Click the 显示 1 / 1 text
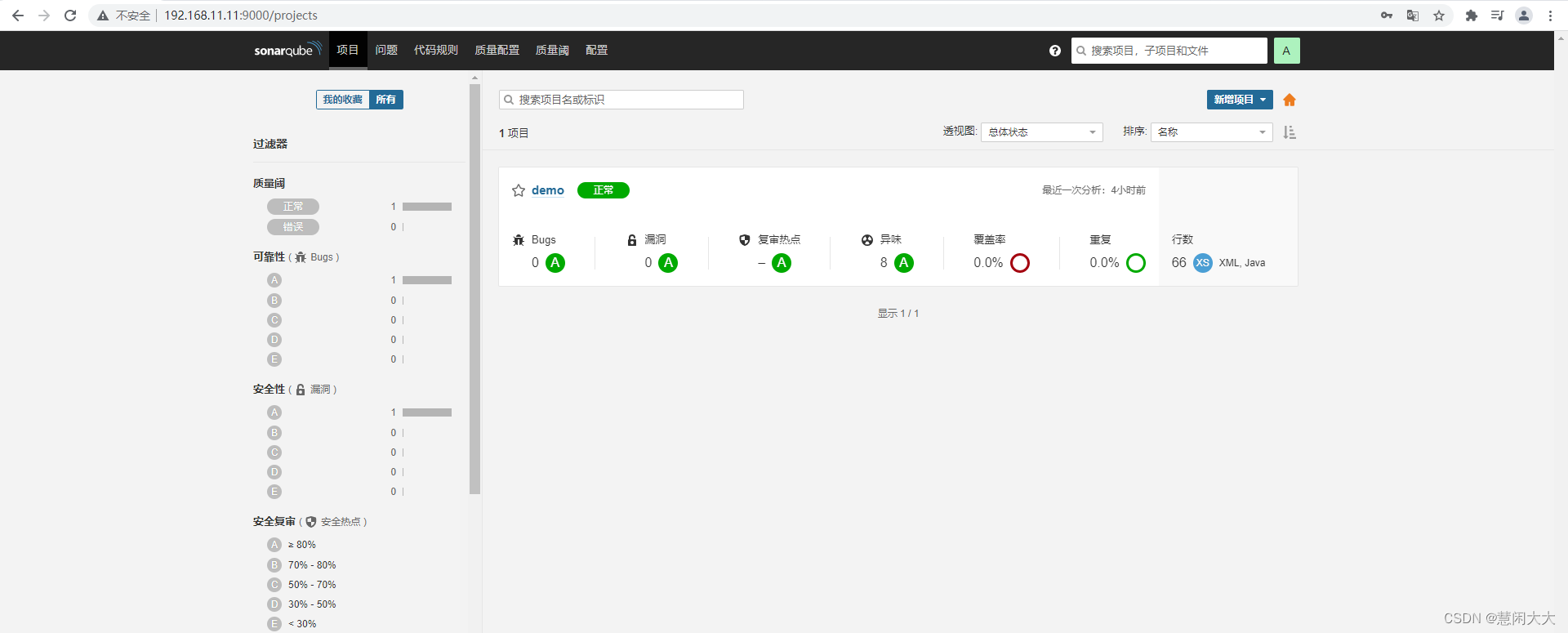The image size is (1568, 633). pos(898,314)
